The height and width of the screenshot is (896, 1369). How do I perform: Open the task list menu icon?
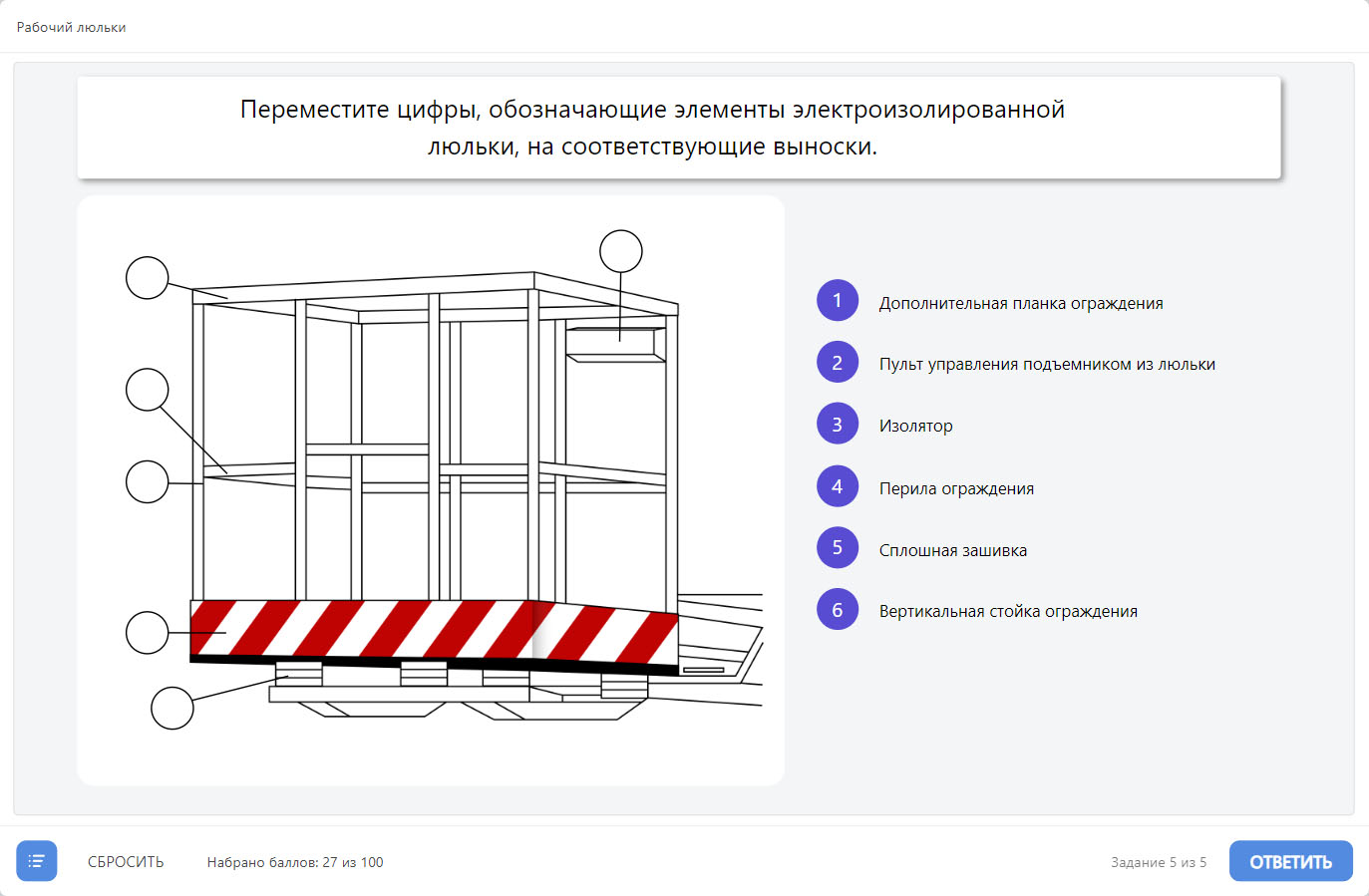(x=37, y=861)
